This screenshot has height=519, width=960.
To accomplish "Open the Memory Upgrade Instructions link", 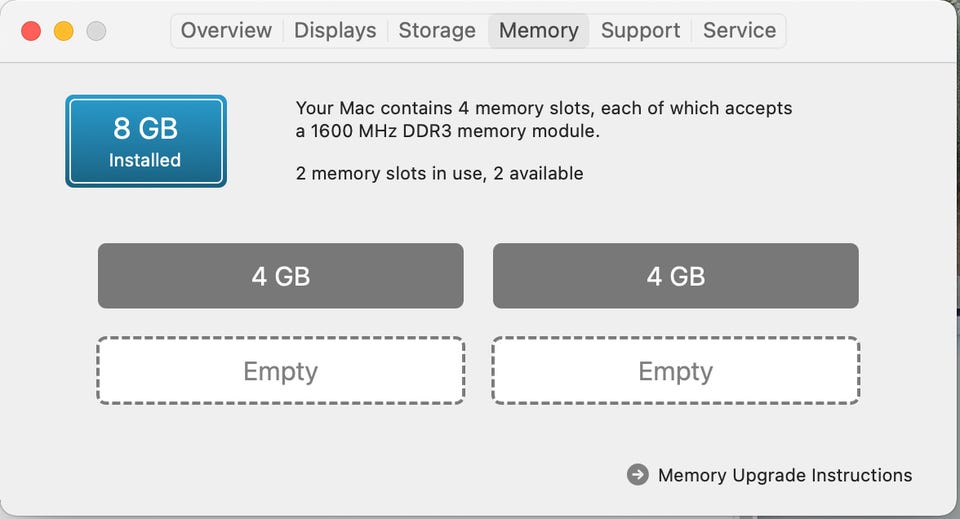I will 784,475.
